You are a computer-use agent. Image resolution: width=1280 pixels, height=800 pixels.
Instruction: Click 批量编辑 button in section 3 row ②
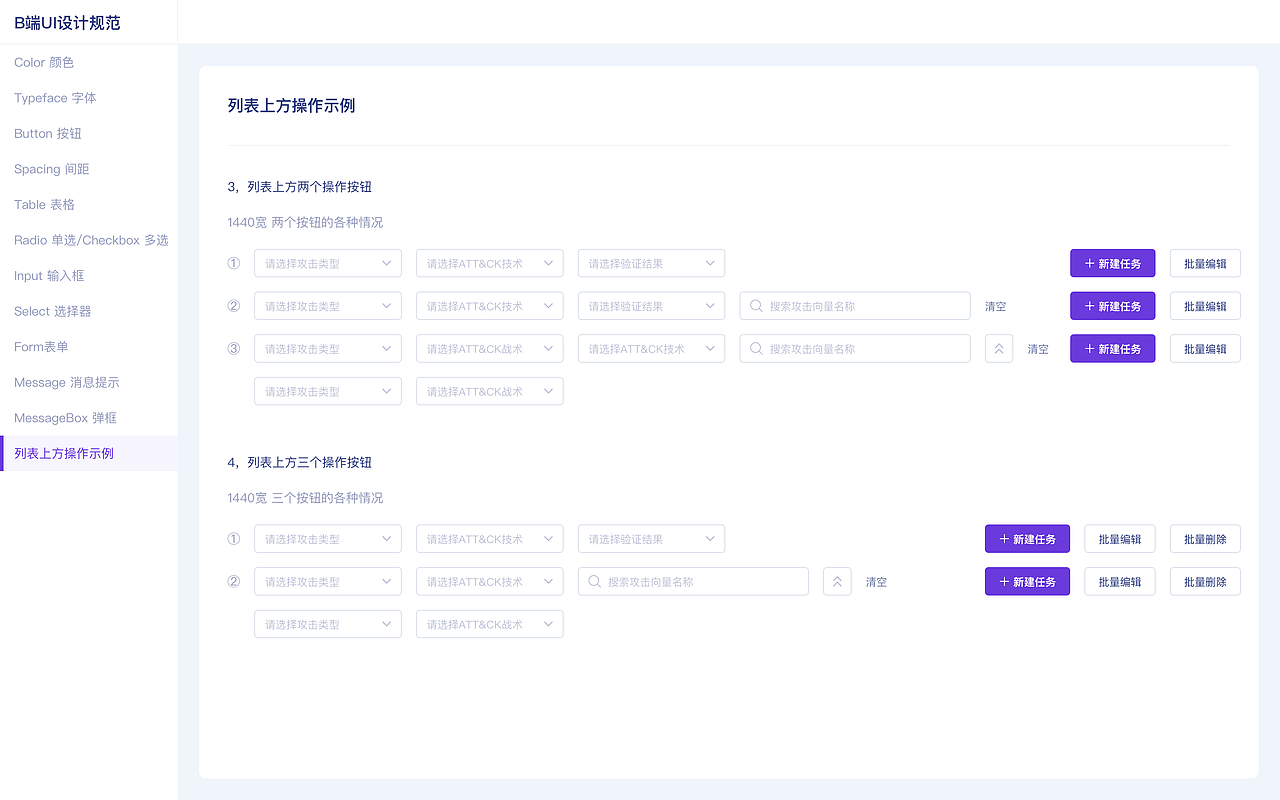(1205, 306)
